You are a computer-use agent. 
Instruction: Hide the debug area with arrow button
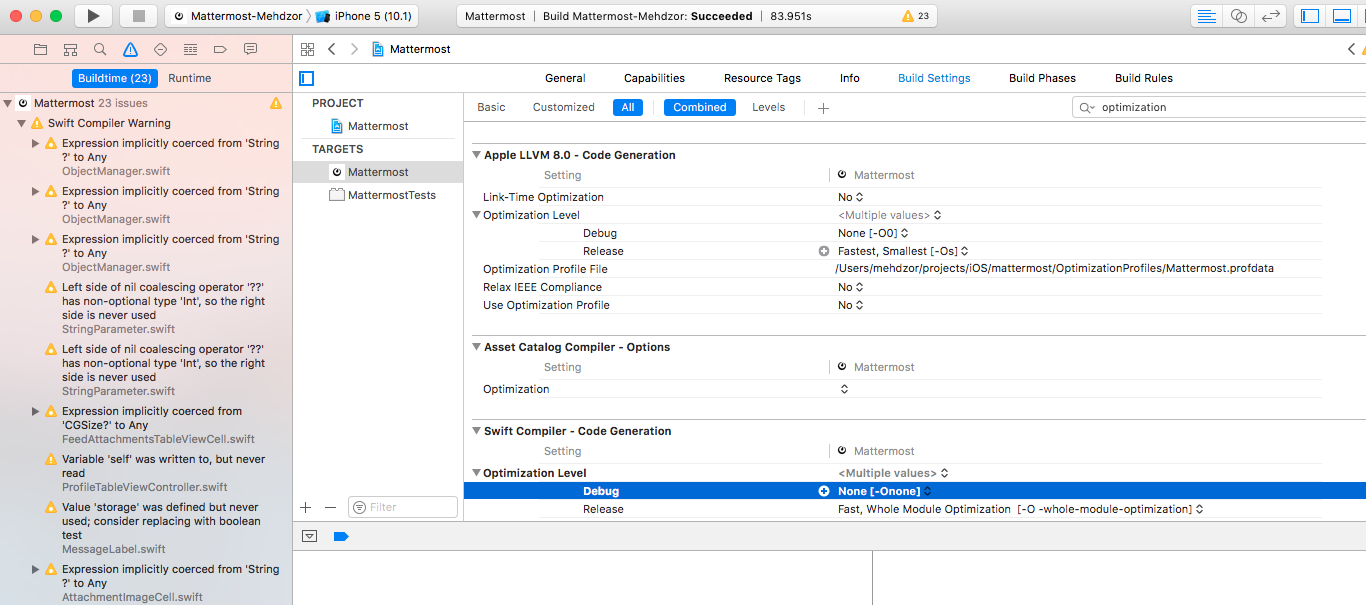point(309,536)
